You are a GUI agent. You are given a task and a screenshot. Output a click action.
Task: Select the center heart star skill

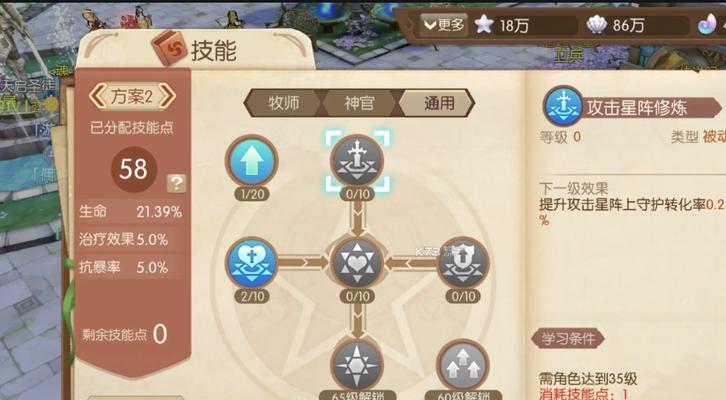357,263
